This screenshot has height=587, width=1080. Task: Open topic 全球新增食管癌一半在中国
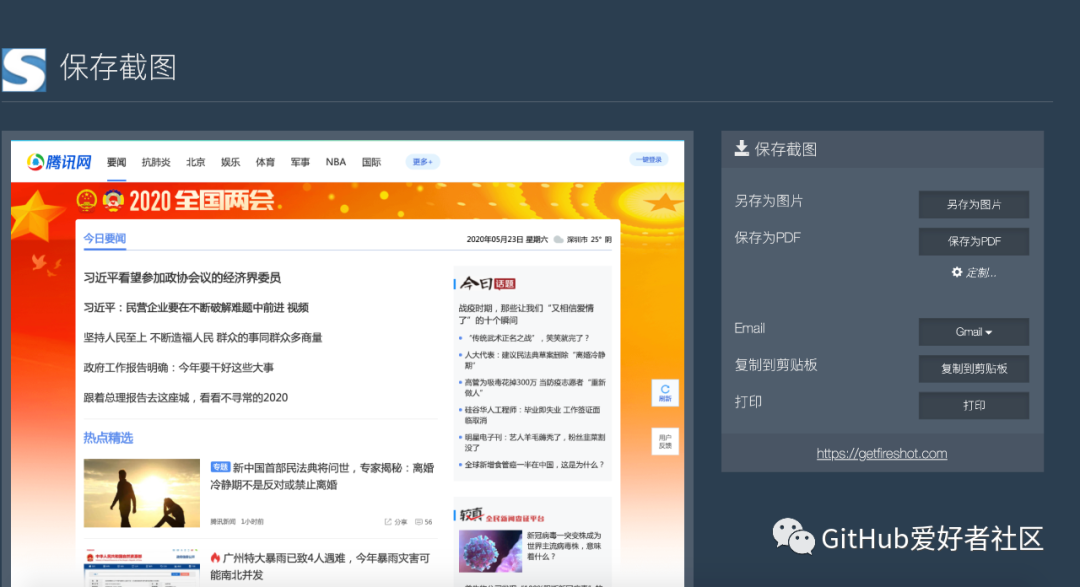pyautogui.click(x=534, y=465)
